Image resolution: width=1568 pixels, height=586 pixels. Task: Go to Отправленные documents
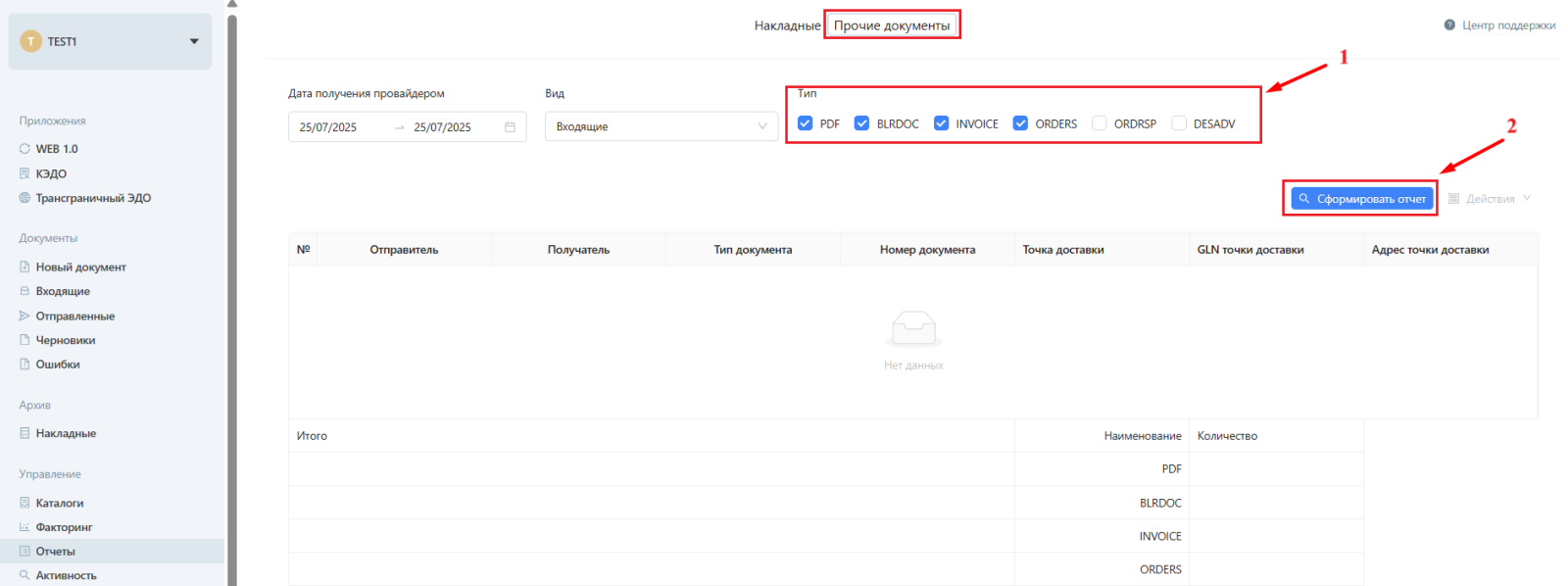click(75, 316)
